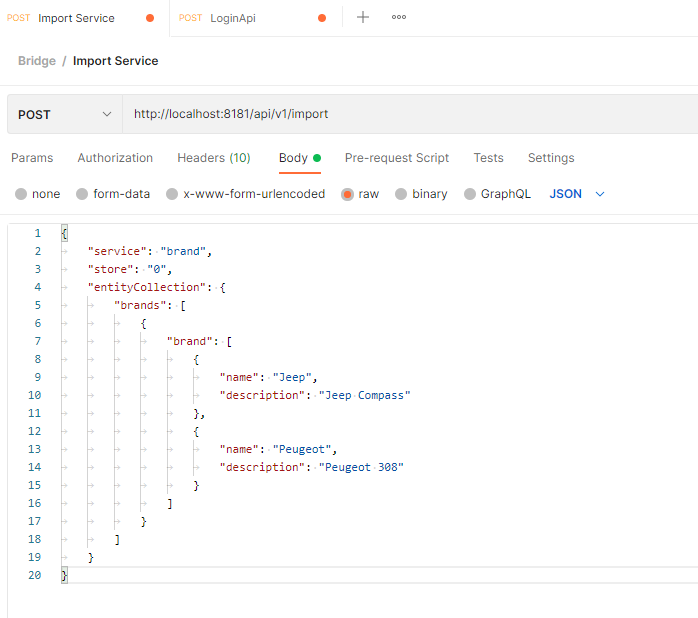Open a new request tab with plus icon
This screenshot has width=698, height=618.
point(363,17)
